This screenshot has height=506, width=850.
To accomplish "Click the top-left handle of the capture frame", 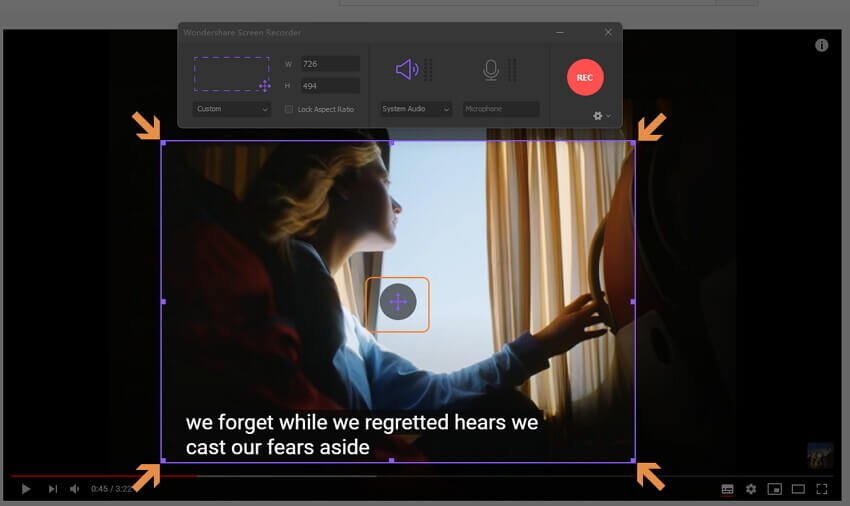I will [163, 143].
